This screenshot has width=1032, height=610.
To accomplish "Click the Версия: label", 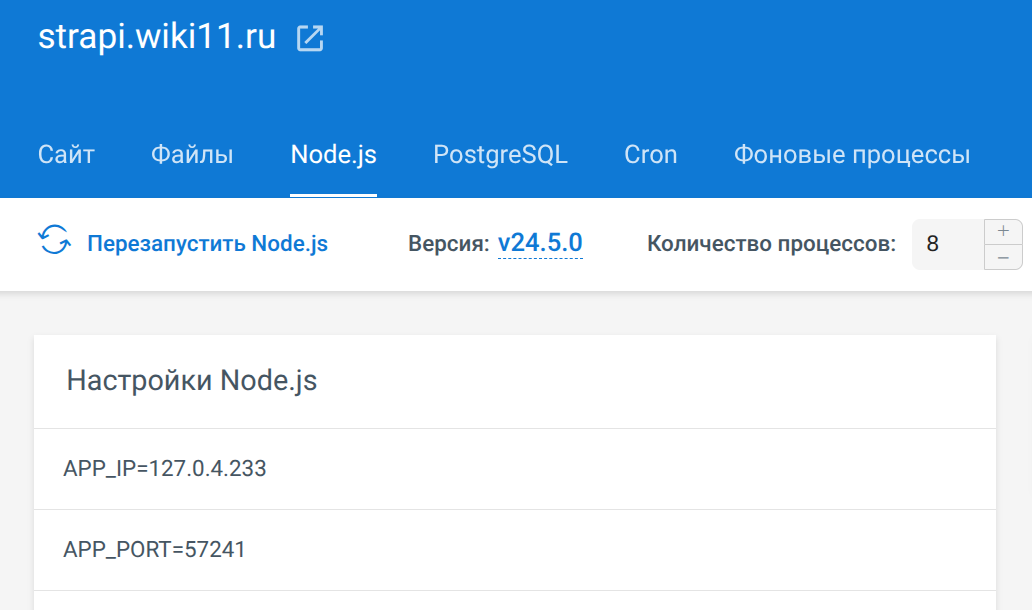I will coord(449,243).
